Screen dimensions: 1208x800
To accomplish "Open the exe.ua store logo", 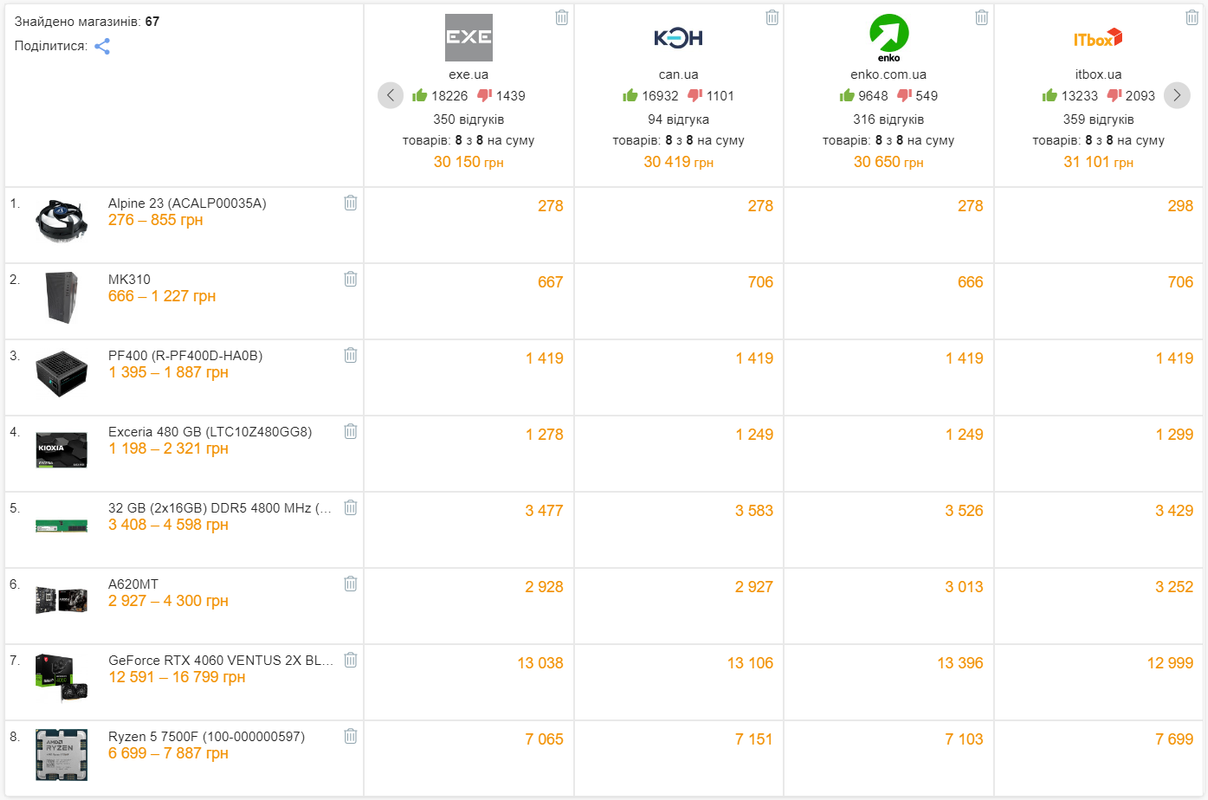I will tap(469, 38).
